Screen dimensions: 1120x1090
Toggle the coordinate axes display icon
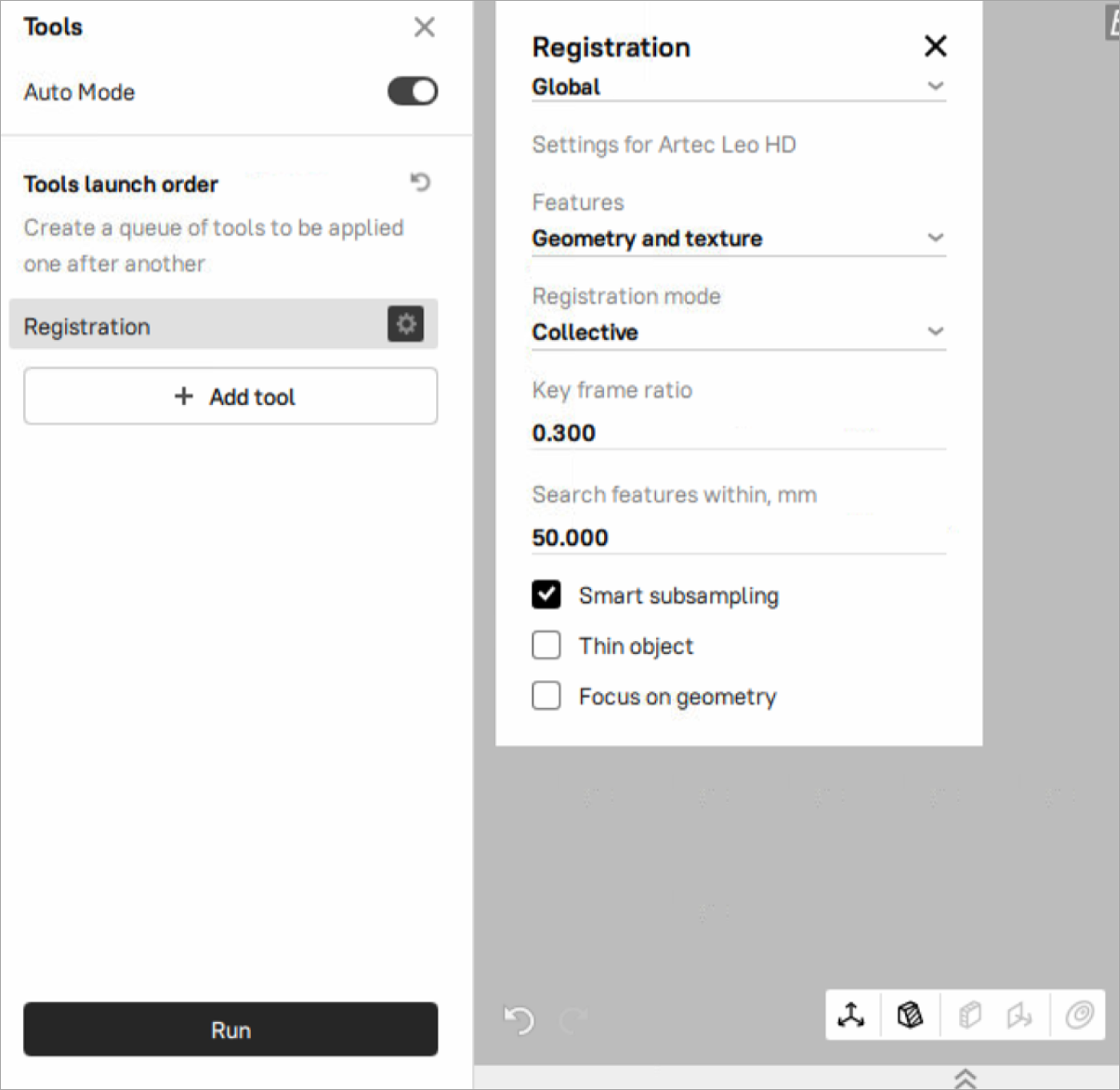pos(851,1016)
